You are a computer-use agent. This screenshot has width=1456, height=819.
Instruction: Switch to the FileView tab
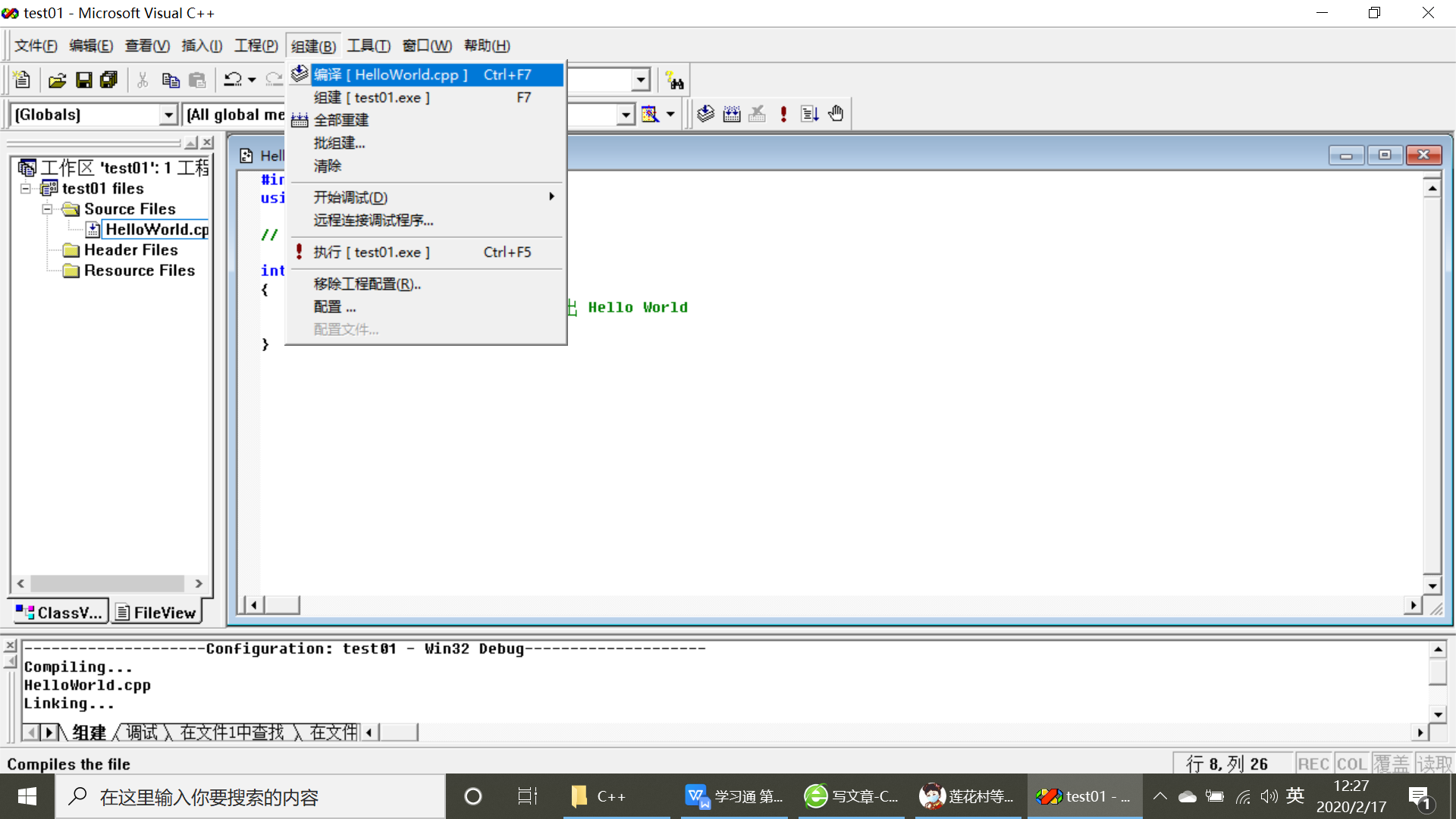(155, 612)
